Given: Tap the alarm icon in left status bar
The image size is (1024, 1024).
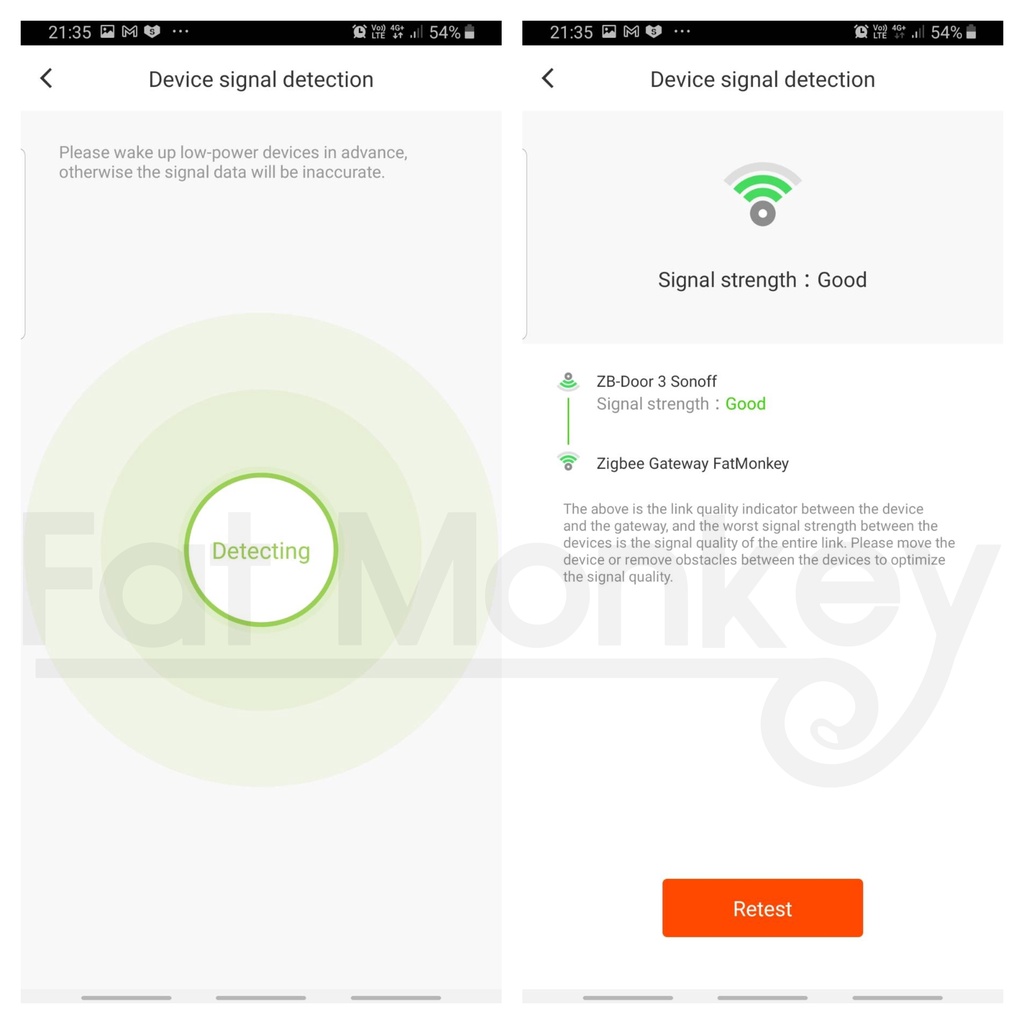Looking at the screenshot, I should pyautogui.click(x=359, y=32).
